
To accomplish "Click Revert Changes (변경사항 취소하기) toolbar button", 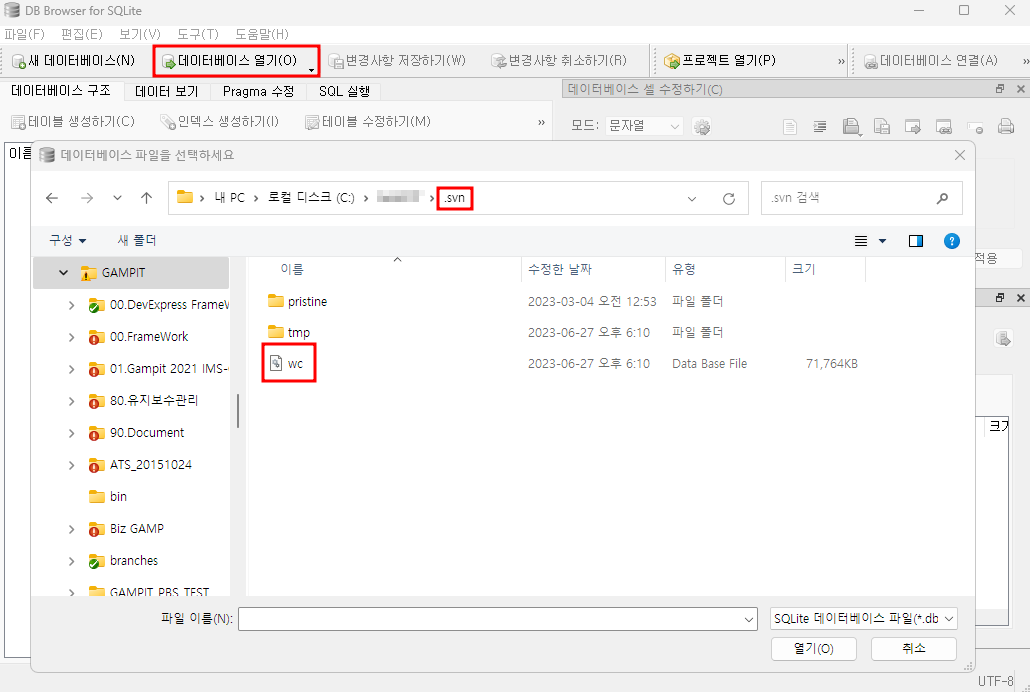I will (x=560, y=61).
